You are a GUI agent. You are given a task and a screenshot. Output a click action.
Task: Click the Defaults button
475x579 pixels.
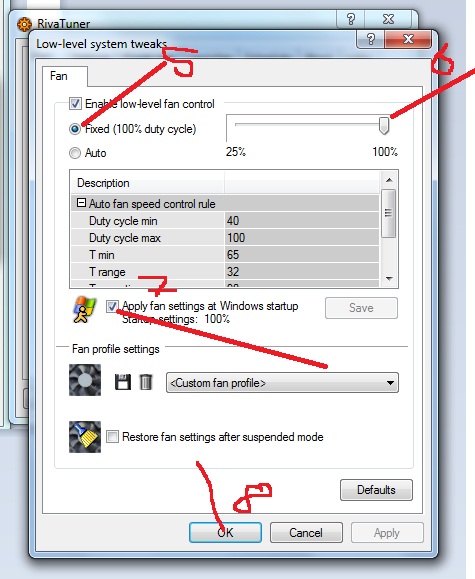(376, 490)
